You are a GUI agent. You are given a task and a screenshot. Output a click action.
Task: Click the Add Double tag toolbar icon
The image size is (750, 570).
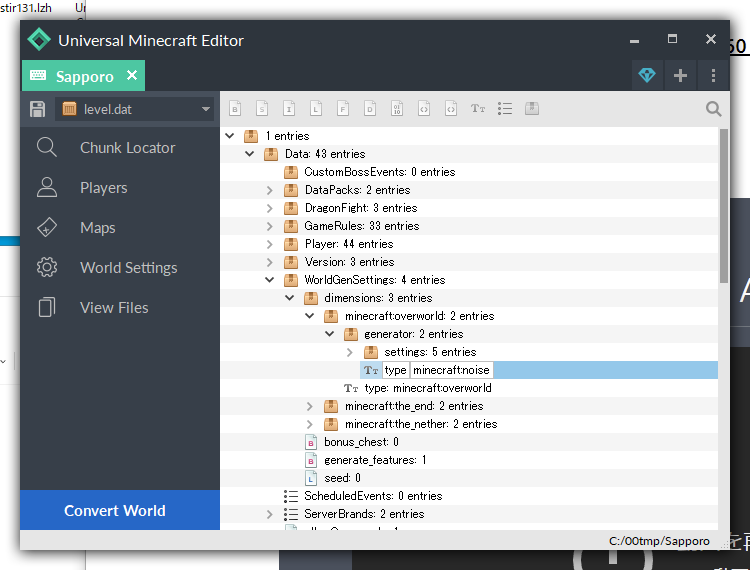click(x=370, y=108)
